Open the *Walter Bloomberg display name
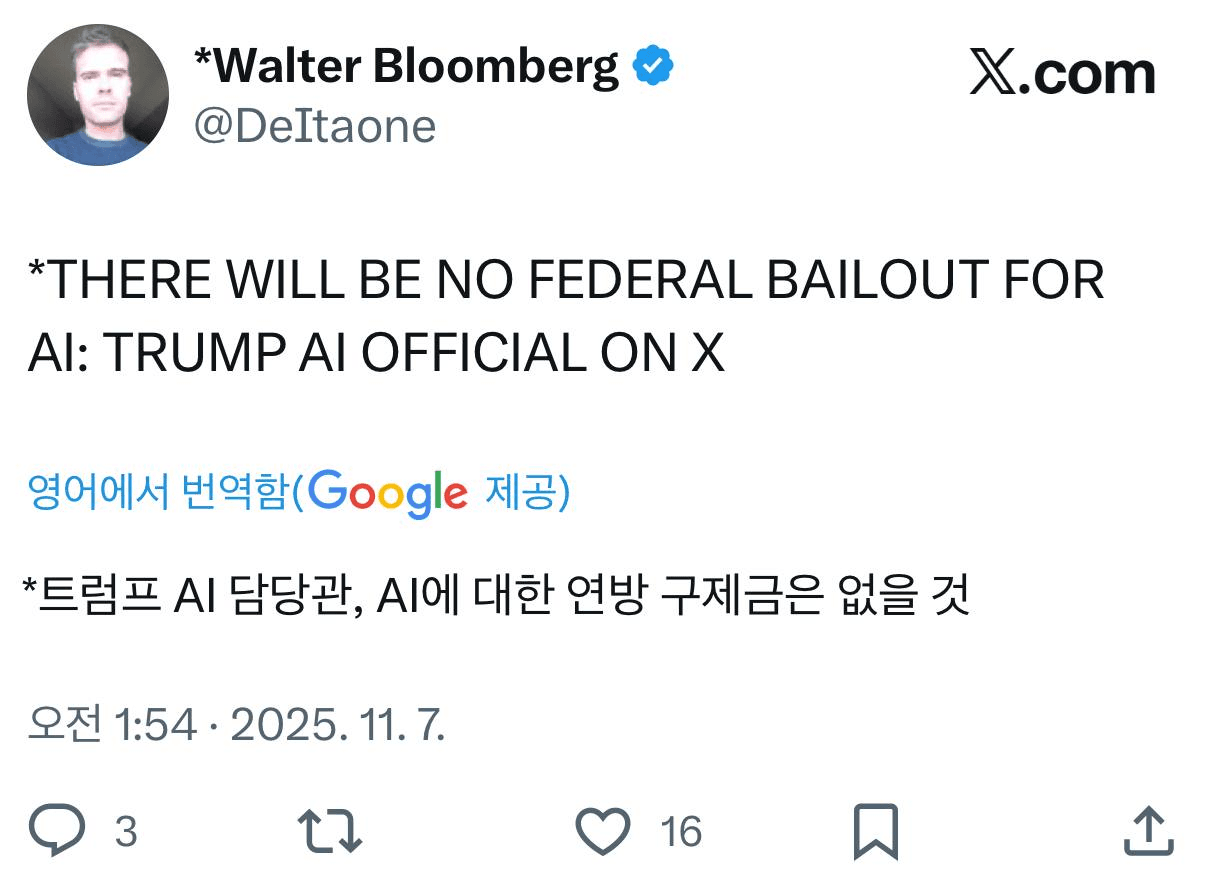This screenshot has width=1206, height=892. pyautogui.click(x=406, y=67)
